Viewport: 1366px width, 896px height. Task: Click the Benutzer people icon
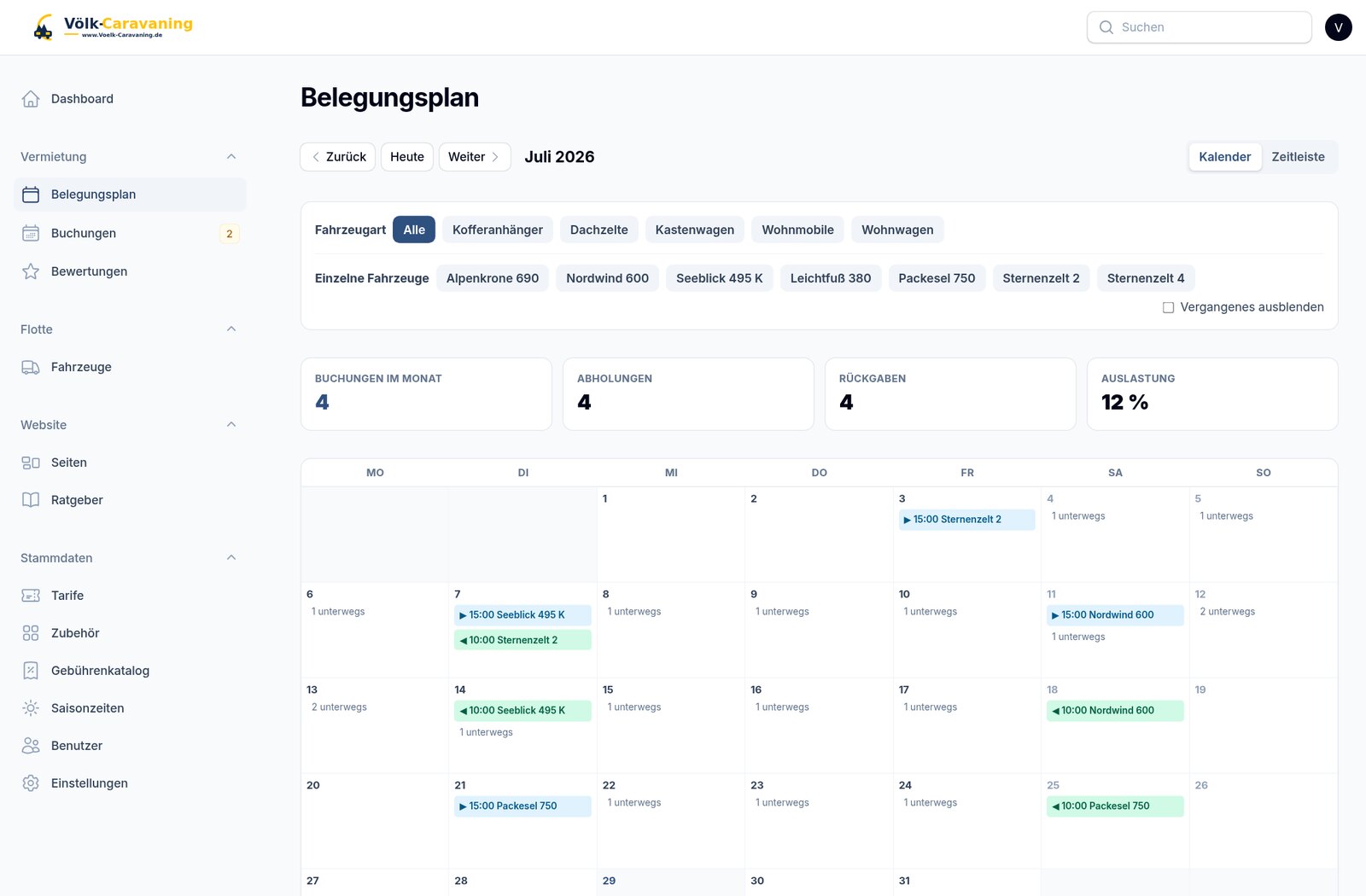click(x=31, y=746)
